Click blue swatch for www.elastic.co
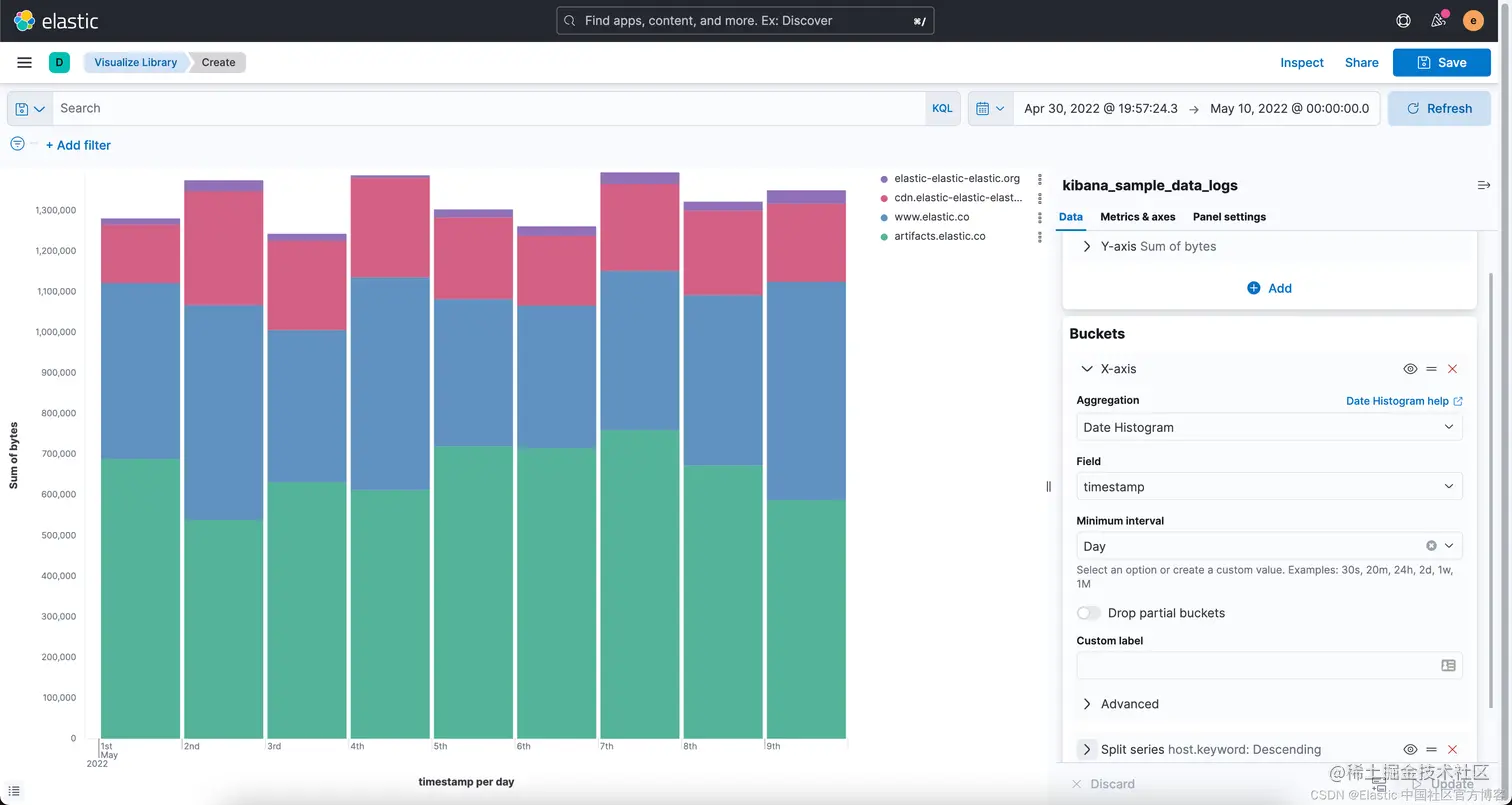 [884, 217]
